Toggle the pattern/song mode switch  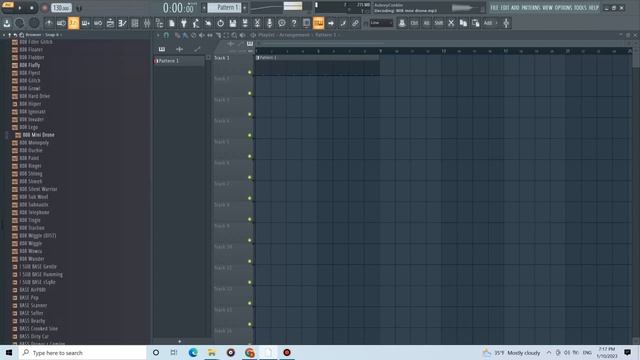click(x=8, y=5)
